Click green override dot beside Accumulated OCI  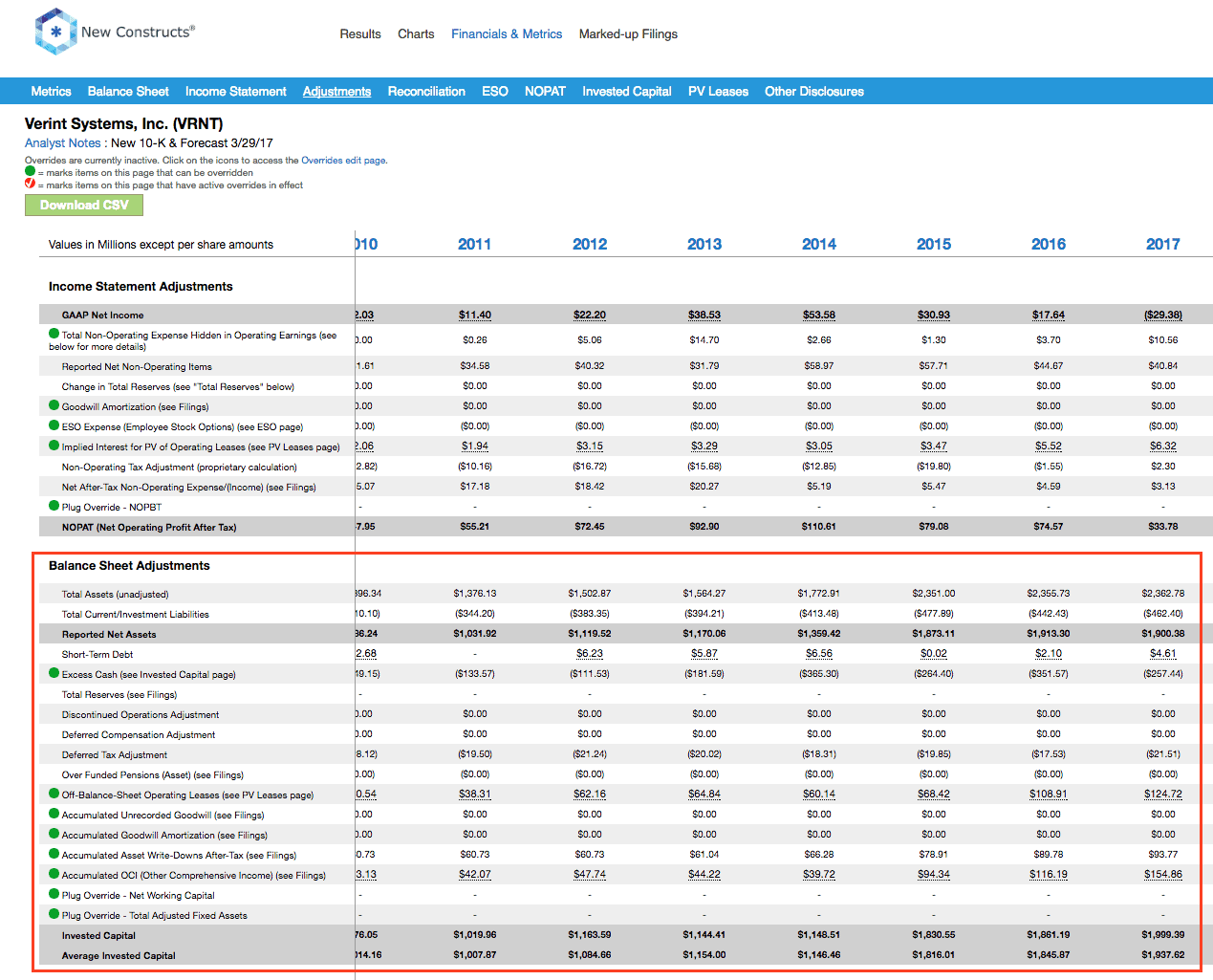click(54, 874)
